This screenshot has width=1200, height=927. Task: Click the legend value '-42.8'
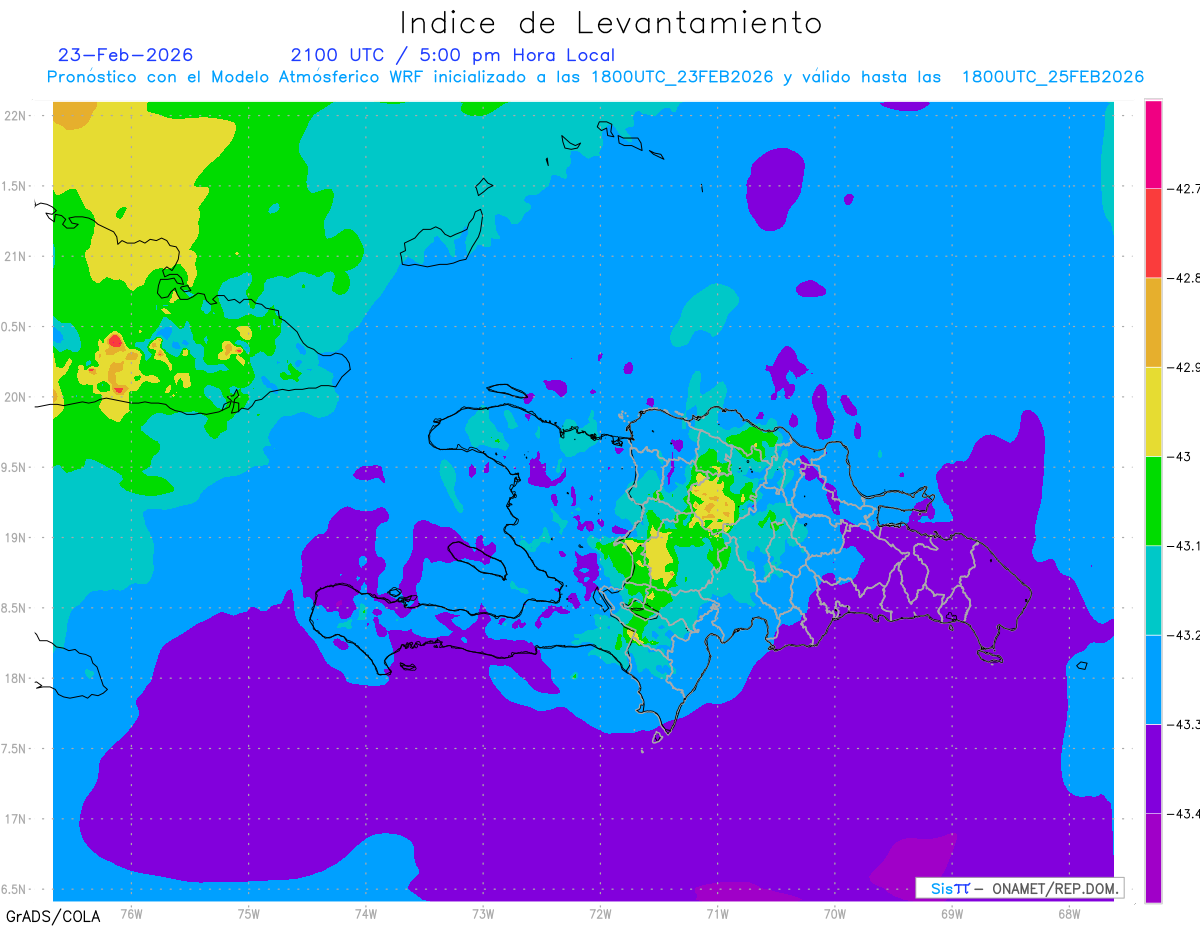1183,278
